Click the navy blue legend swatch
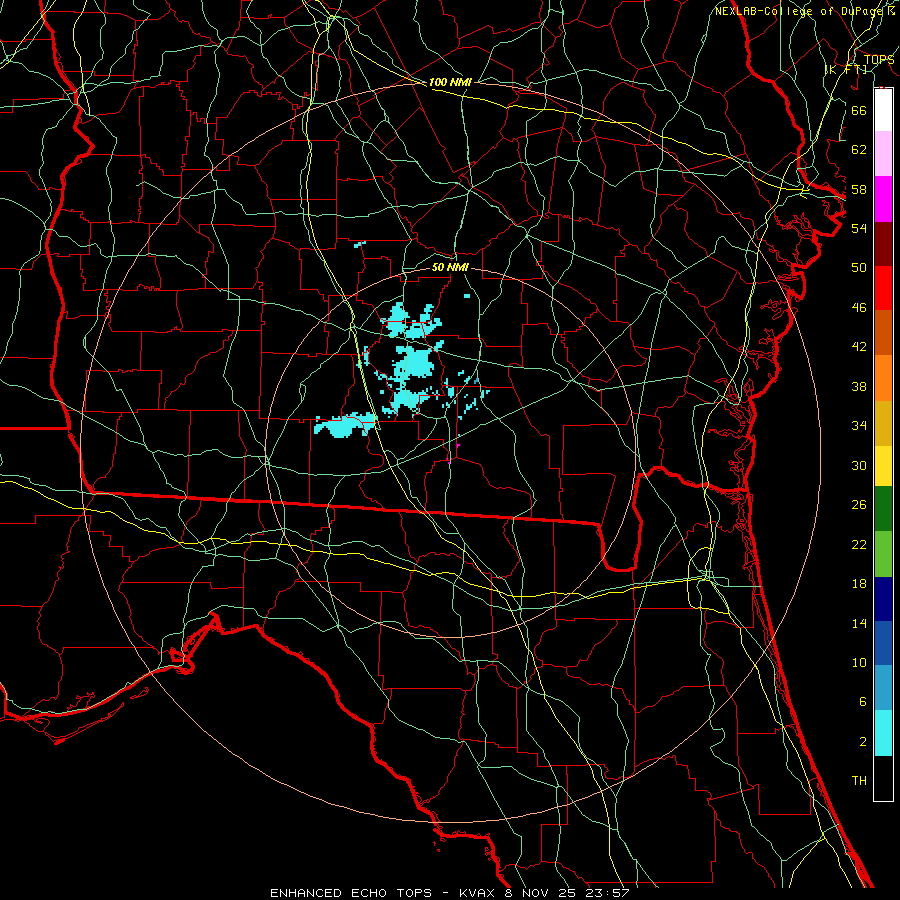900x900 pixels. [x=883, y=599]
